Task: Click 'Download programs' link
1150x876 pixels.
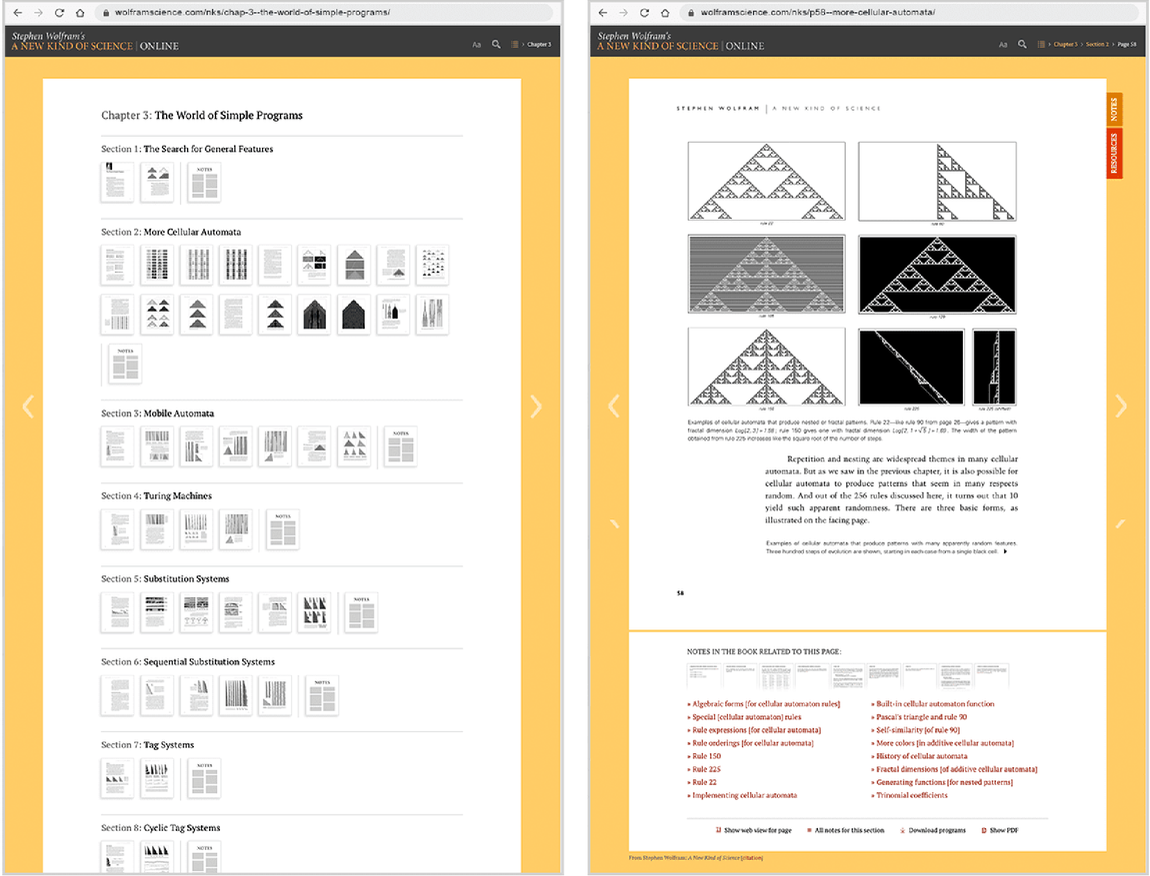Action: (937, 830)
